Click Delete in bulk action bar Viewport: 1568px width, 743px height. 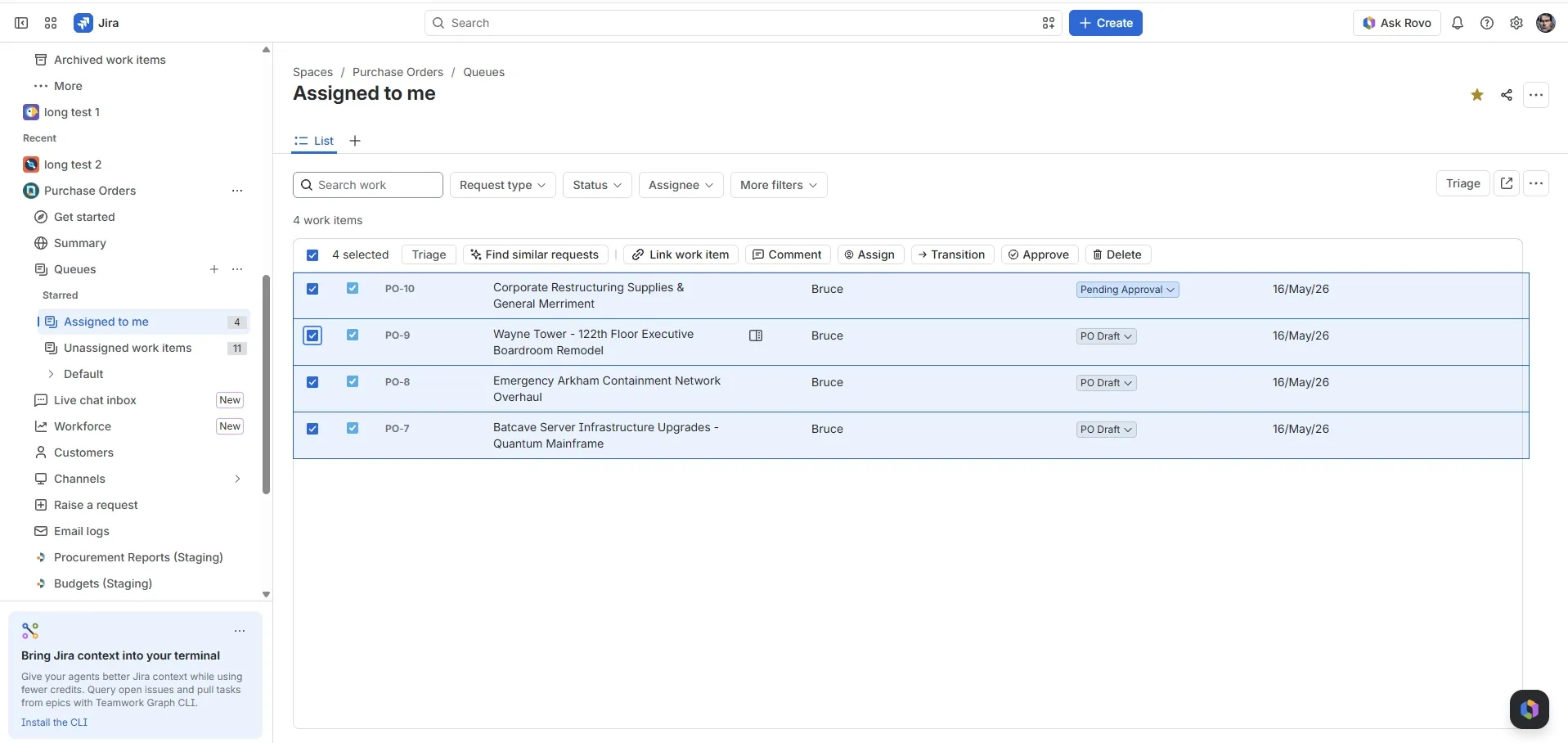[1118, 254]
